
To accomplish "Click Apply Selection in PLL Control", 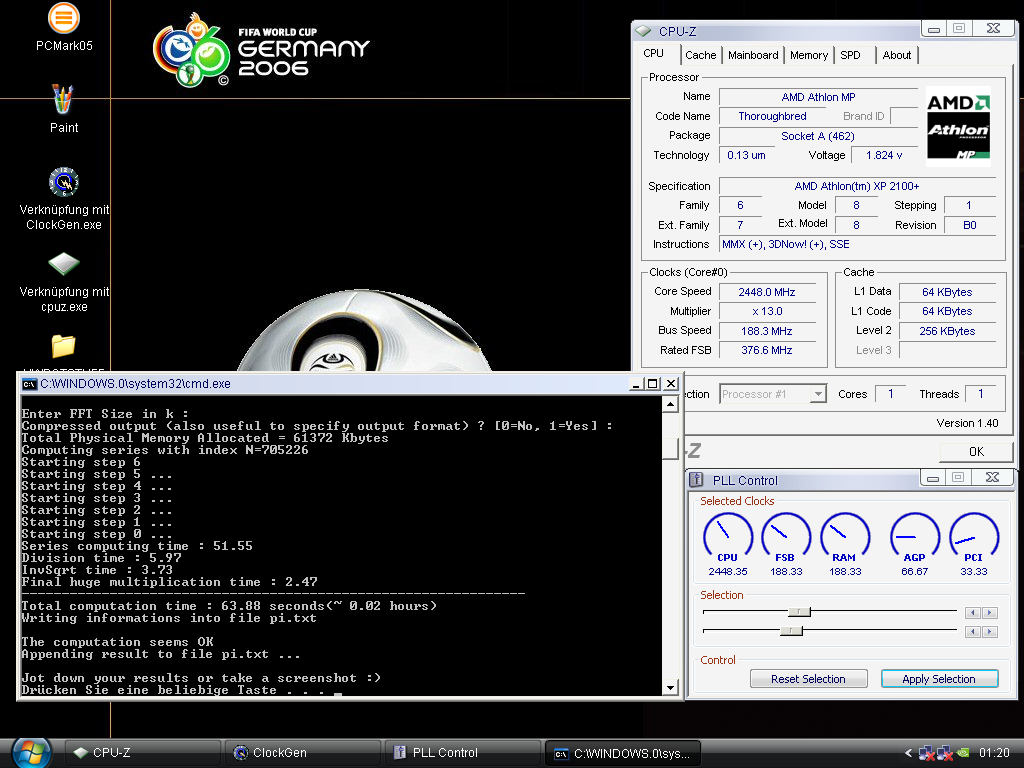I will (939, 679).
